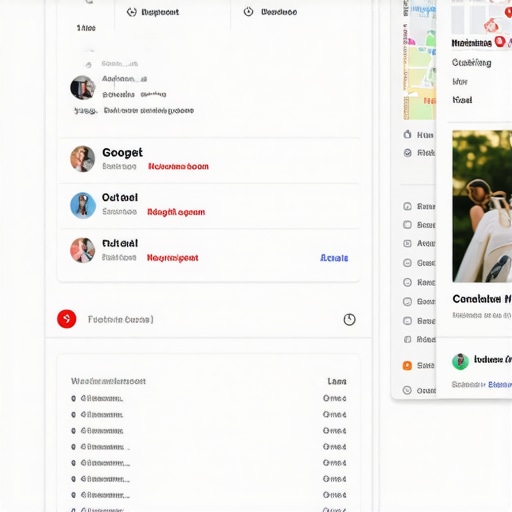Open the Googet contact avatar
512x512 pixels.
pos(83,159)
